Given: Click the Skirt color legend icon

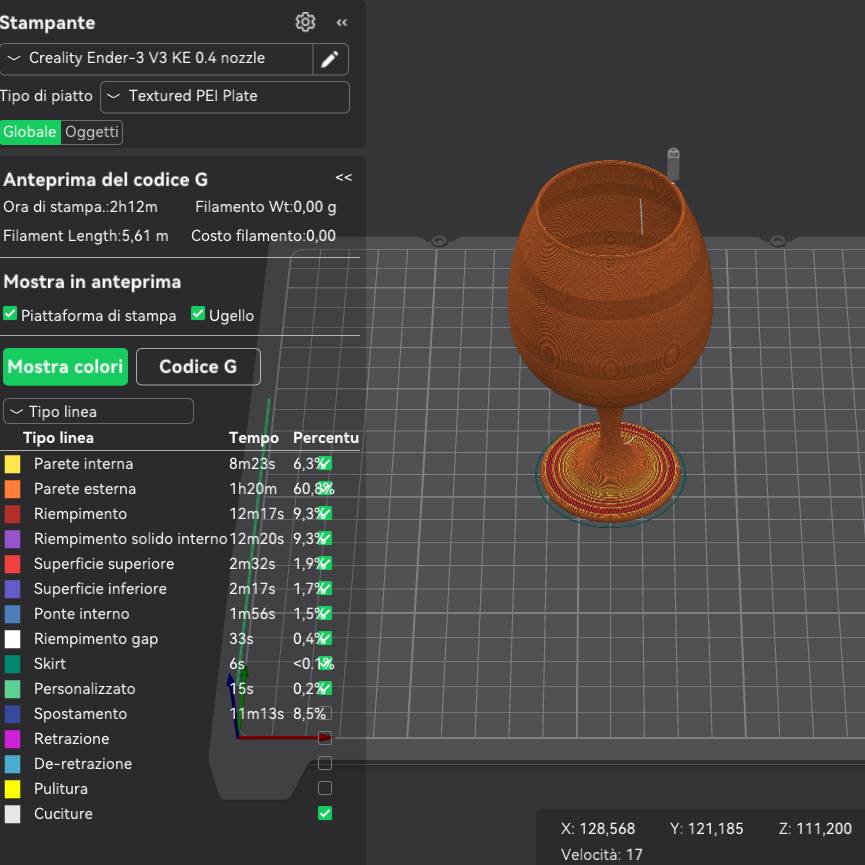Looking at the screenshot, I should pyautogui.click(x=12, y=664).
